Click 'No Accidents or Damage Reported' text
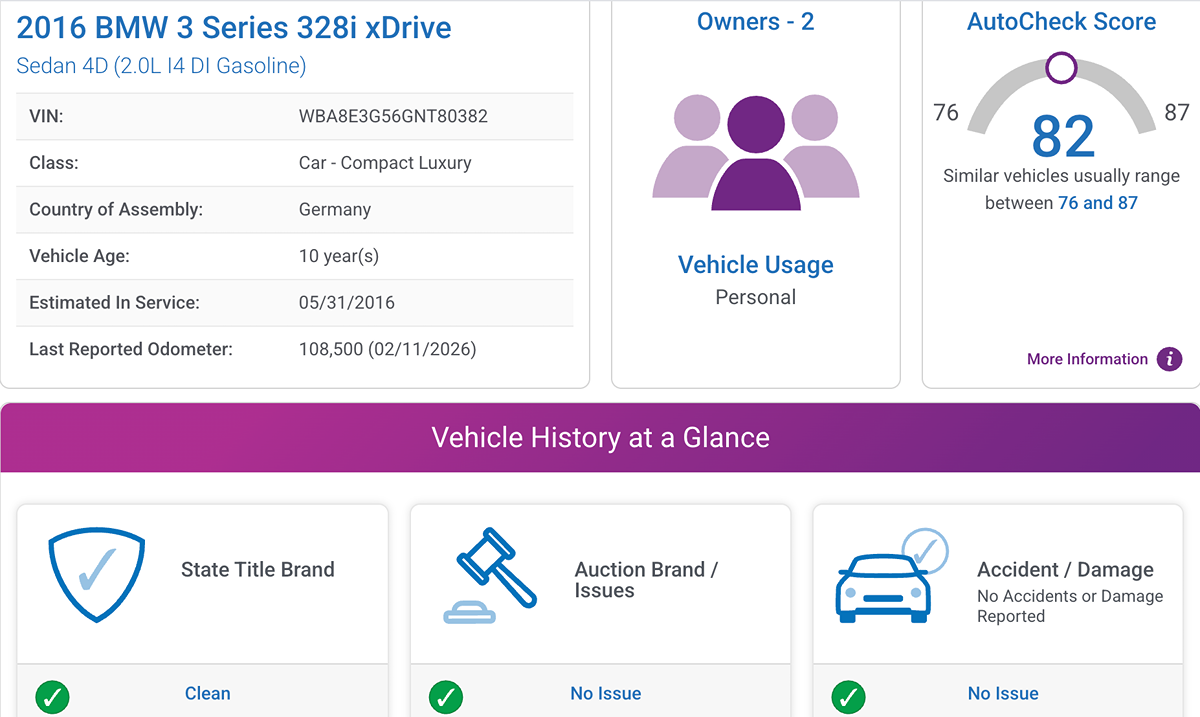 (x=1070, y=606)
